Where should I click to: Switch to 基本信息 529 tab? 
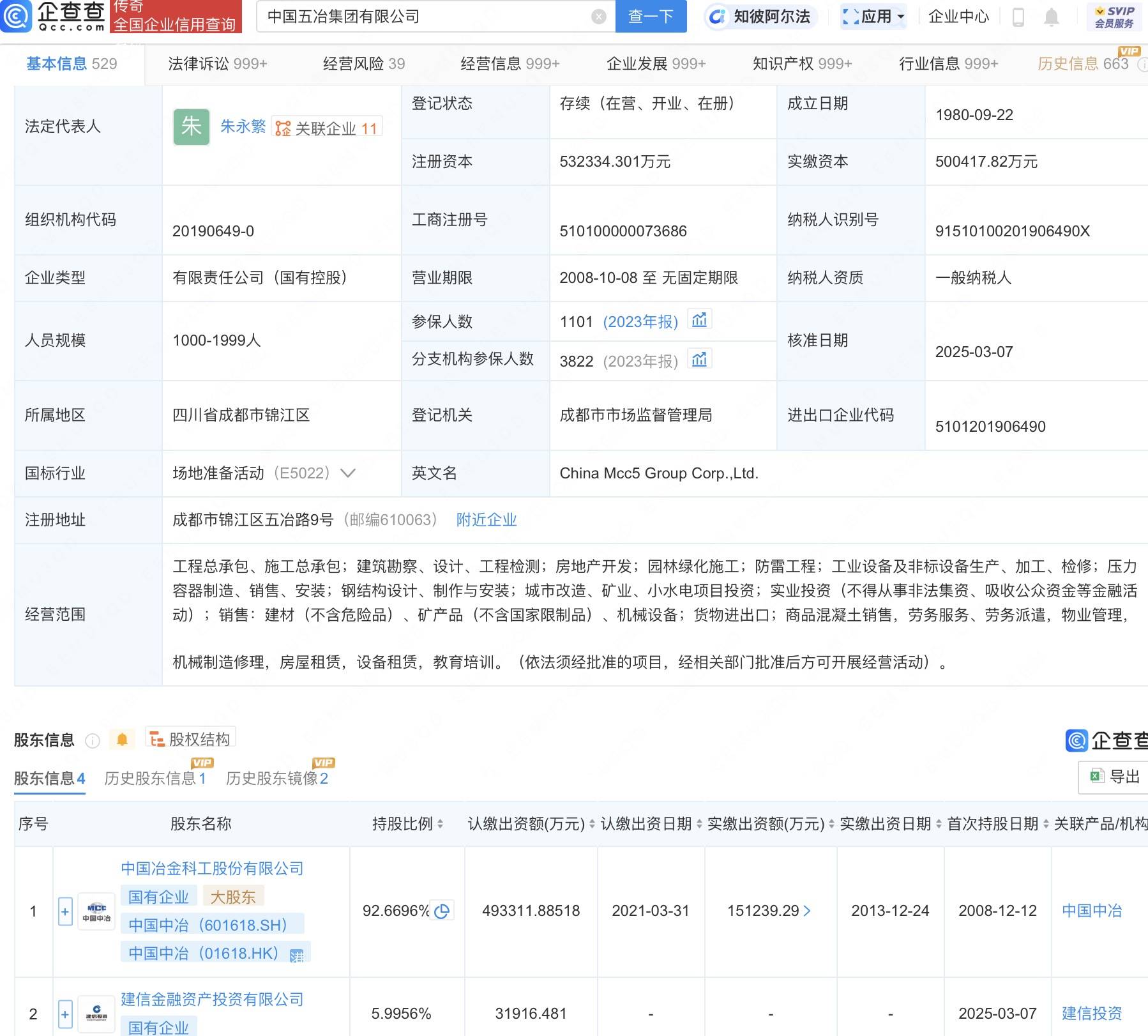(72, 64)
